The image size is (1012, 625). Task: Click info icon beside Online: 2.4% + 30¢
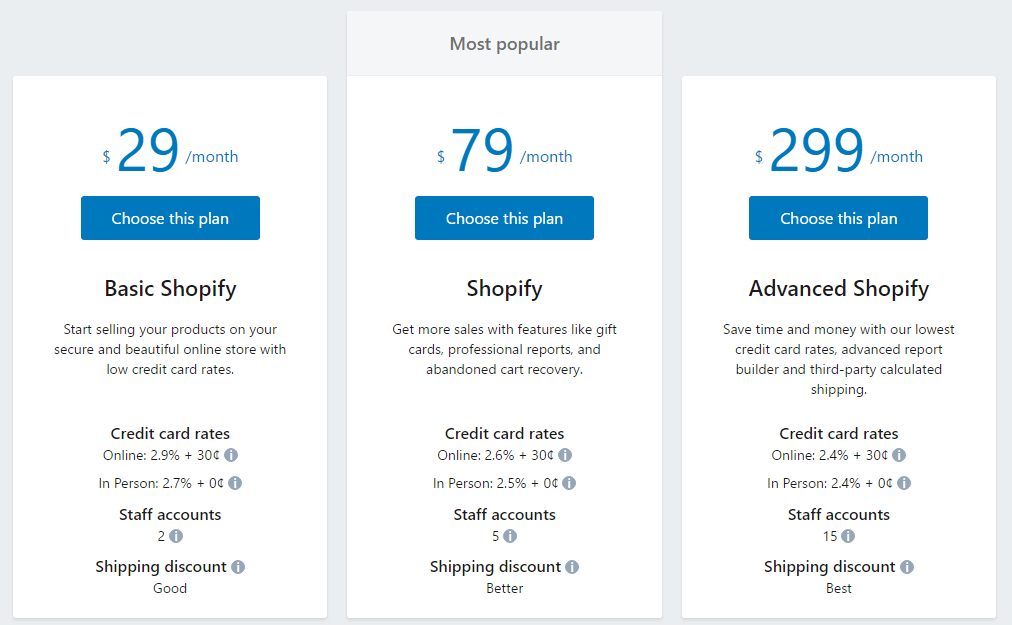[899, 455]
